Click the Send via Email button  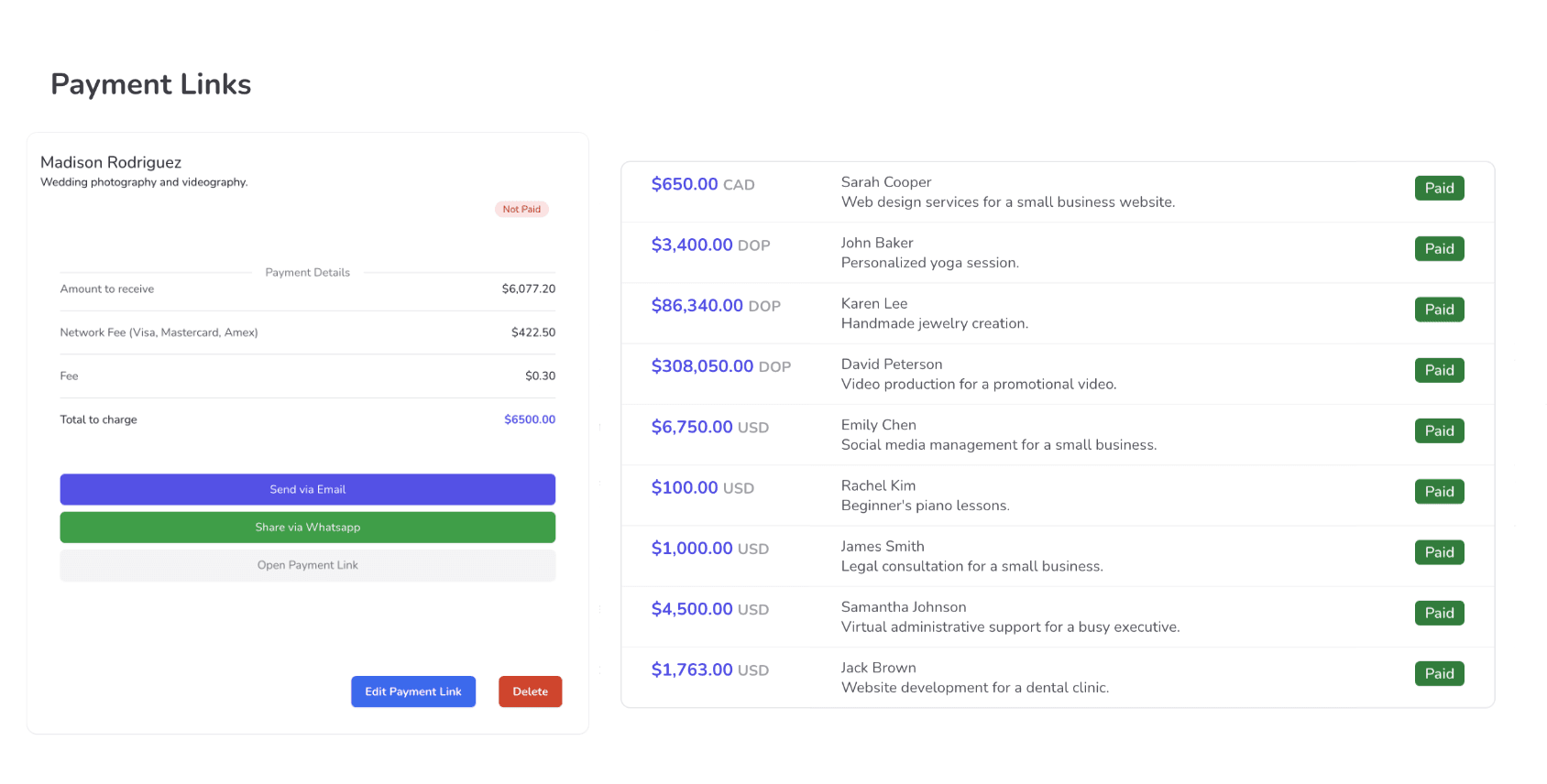(307, 489)
